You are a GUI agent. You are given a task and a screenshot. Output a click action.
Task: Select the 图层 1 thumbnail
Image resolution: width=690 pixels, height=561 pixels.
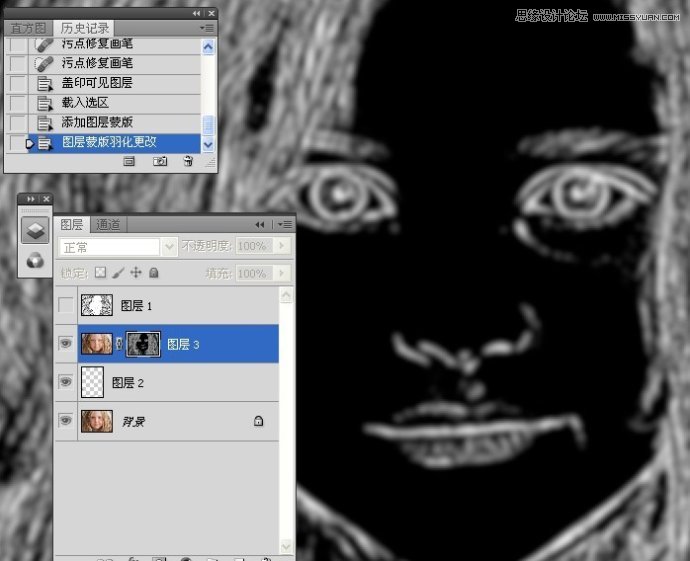click(97, 305)
